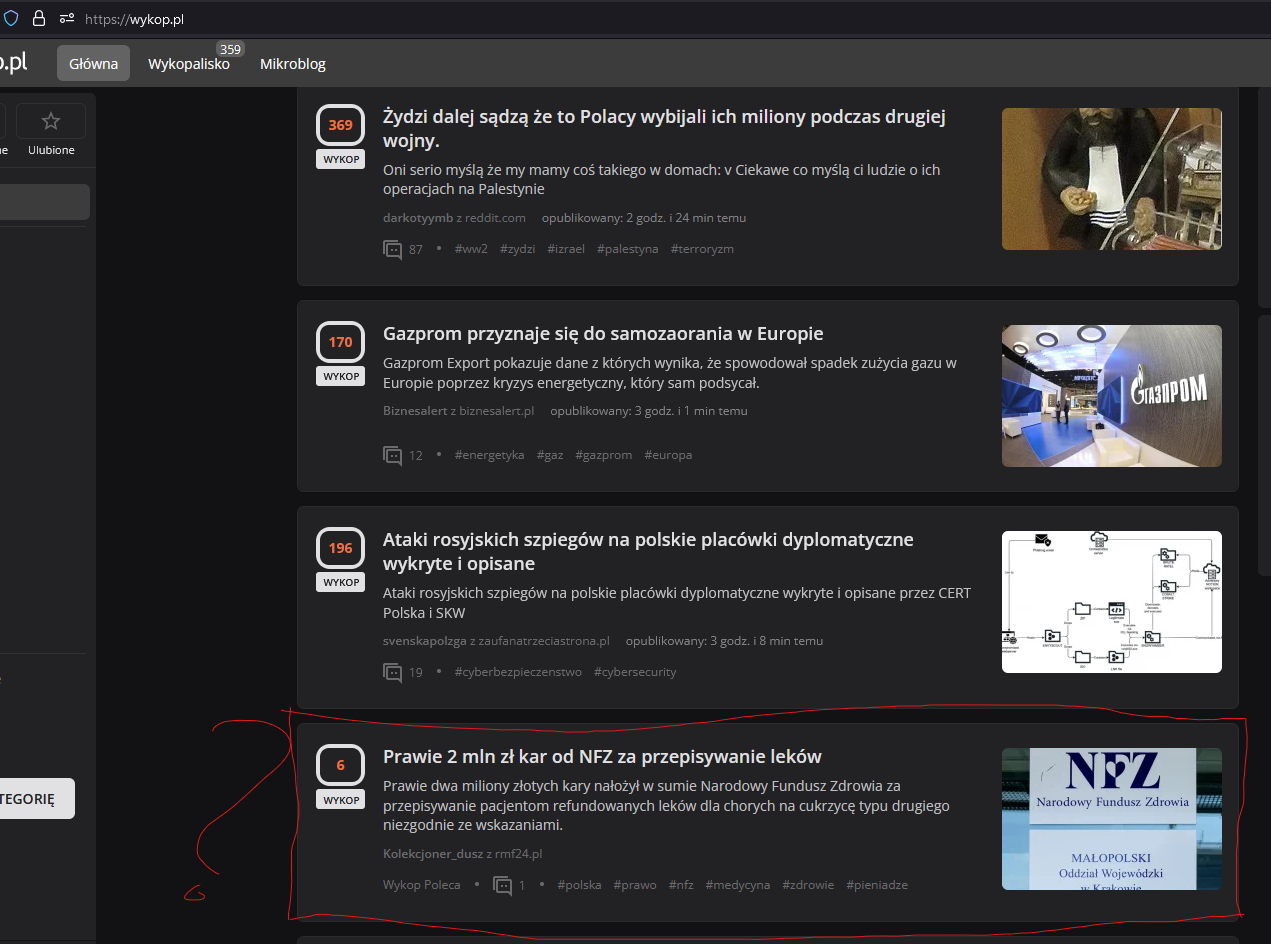The image size is (1271, 944).
Task: Upvote the Russian spies post via WYKOP
Action: [x=341, y=582]
